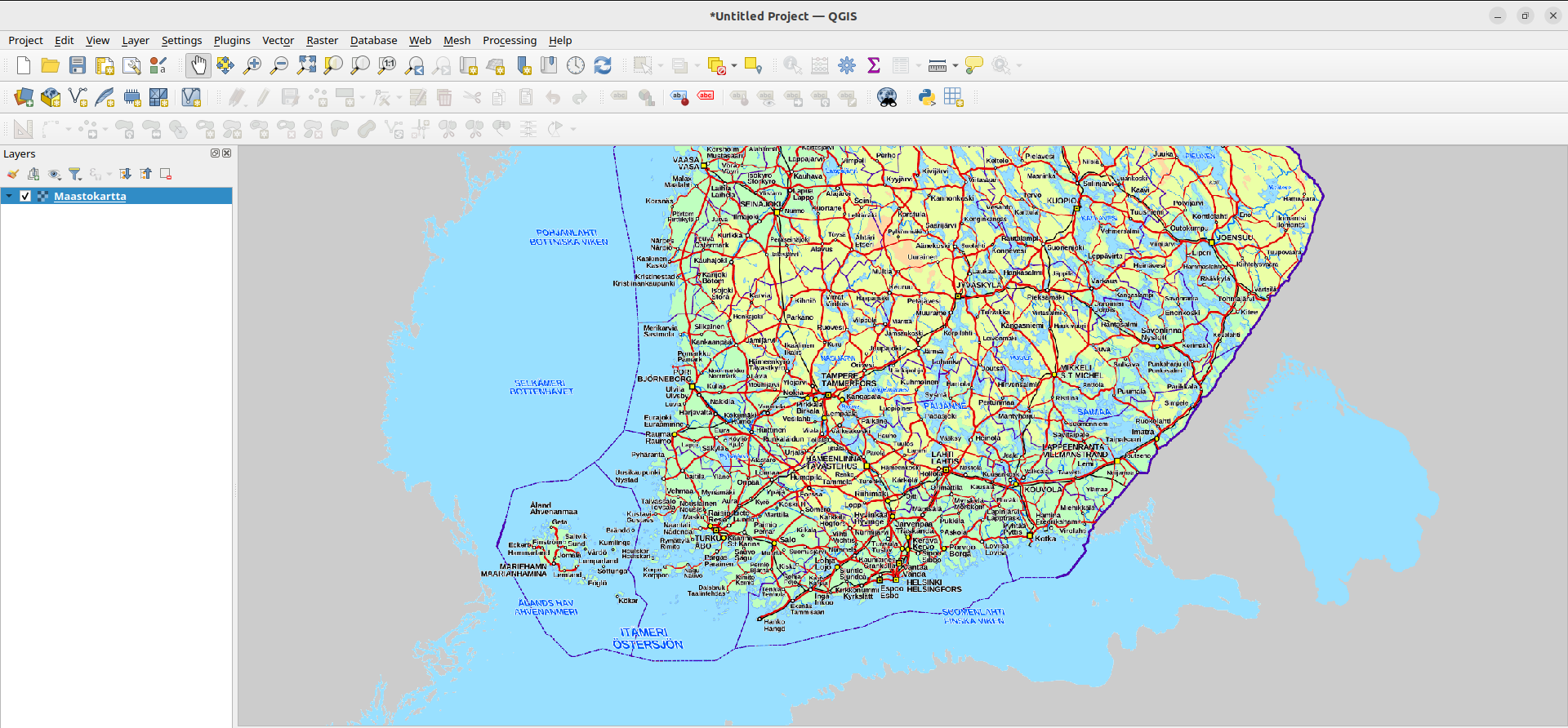Open Filter Legend funnel dropdown

(x=75, y=174)
